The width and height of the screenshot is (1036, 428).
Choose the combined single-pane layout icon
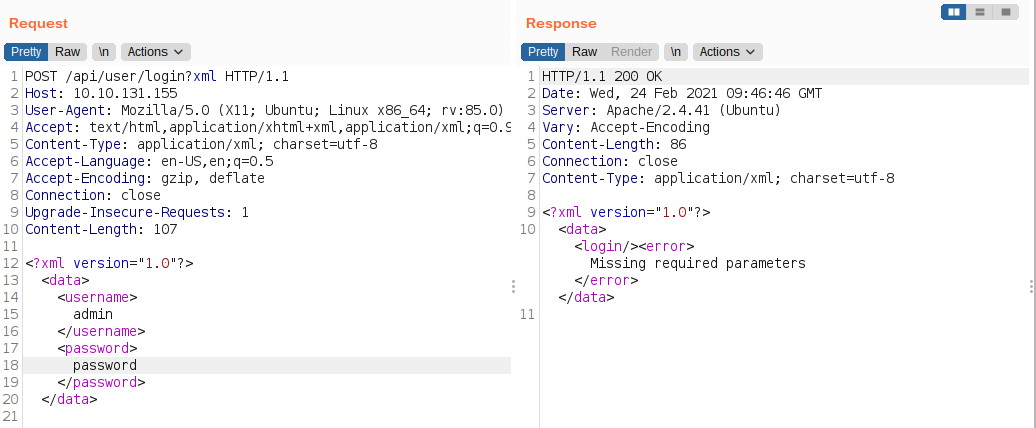click(1006, 12)
